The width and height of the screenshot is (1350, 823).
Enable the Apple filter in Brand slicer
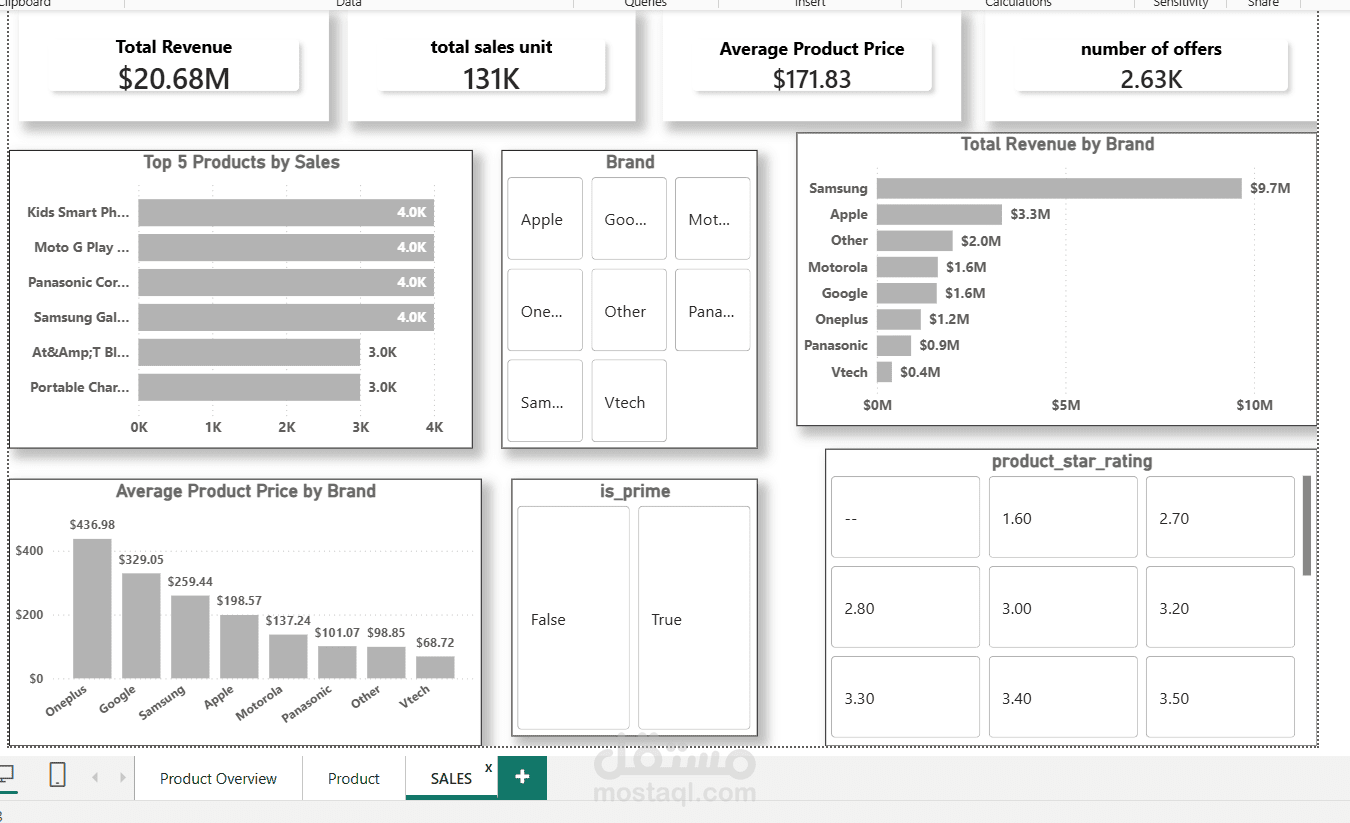pyautogui.click(x=544, y=218)
